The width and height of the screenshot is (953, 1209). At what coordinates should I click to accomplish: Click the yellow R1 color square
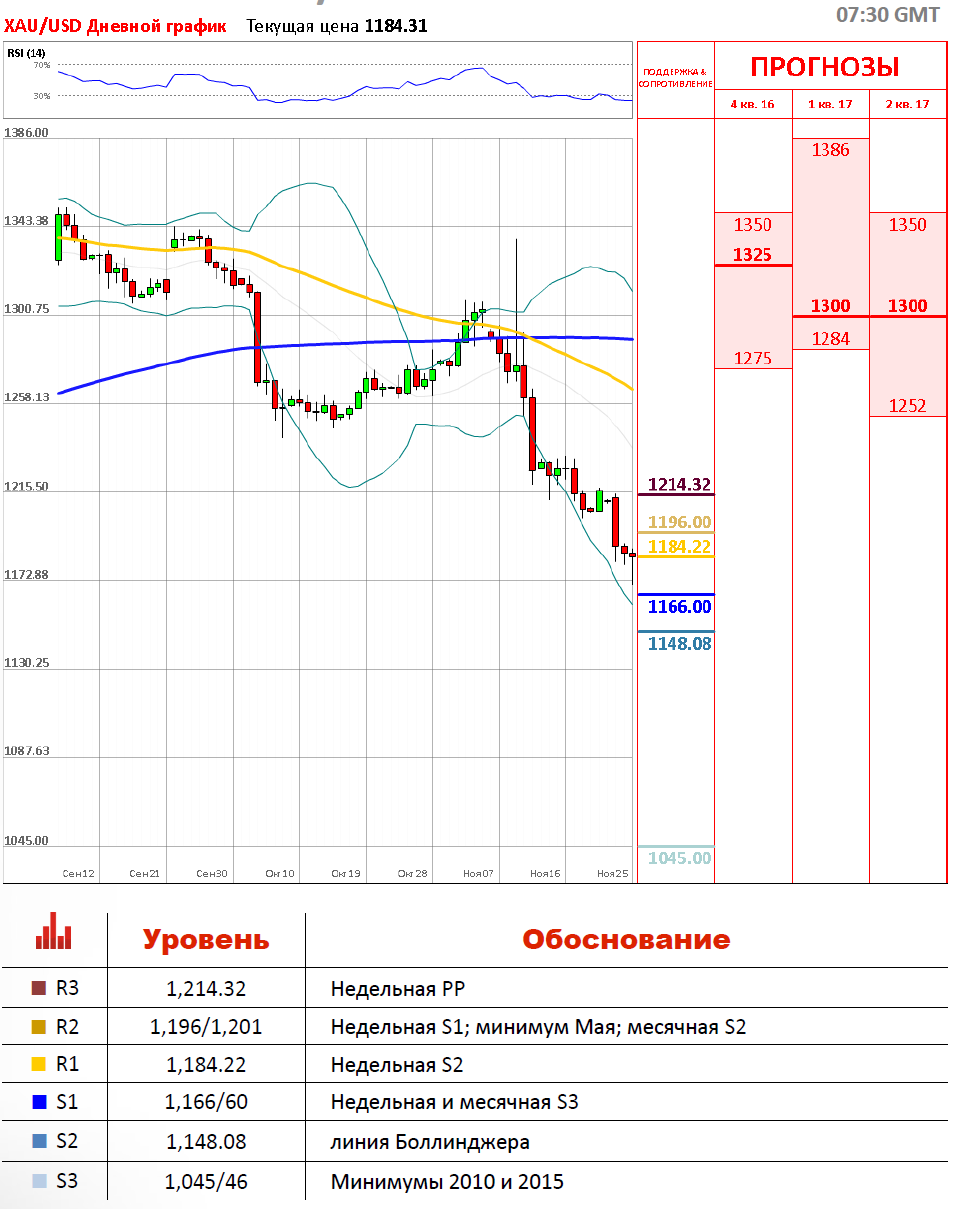click(39, 1065)
